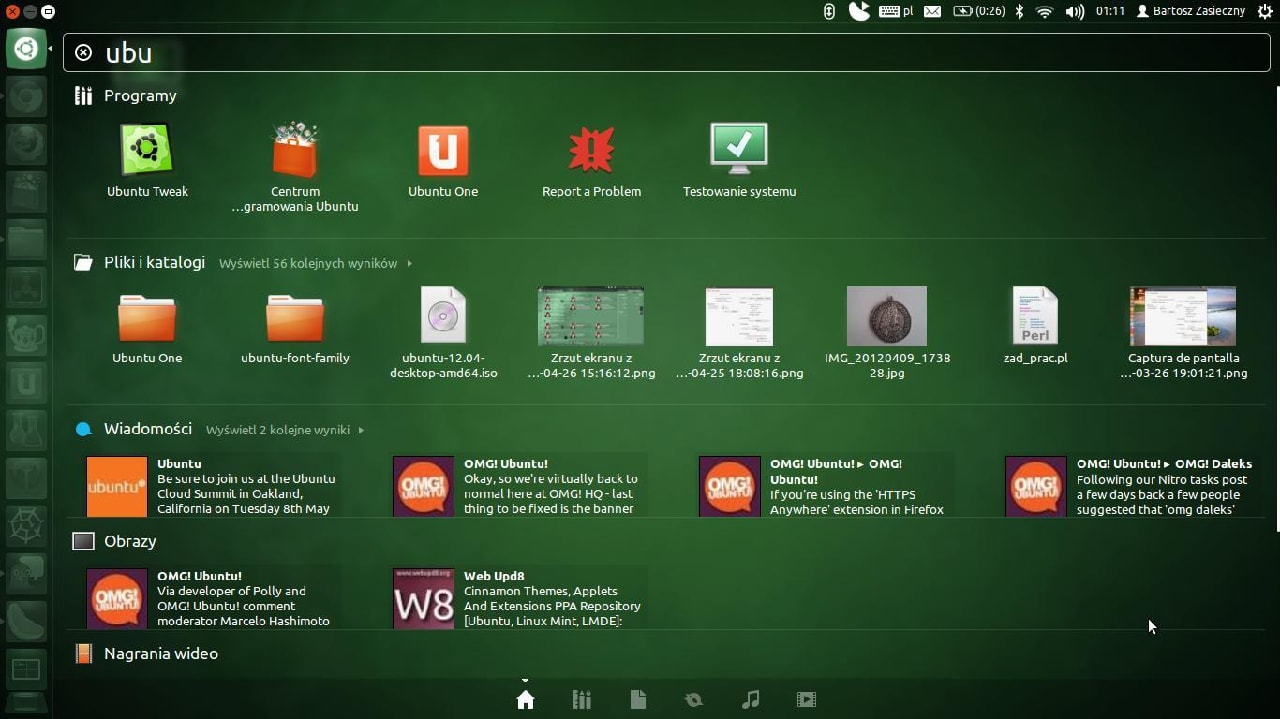Collapse the Programy section header
Screen dimensions: 1280x719
125,96
